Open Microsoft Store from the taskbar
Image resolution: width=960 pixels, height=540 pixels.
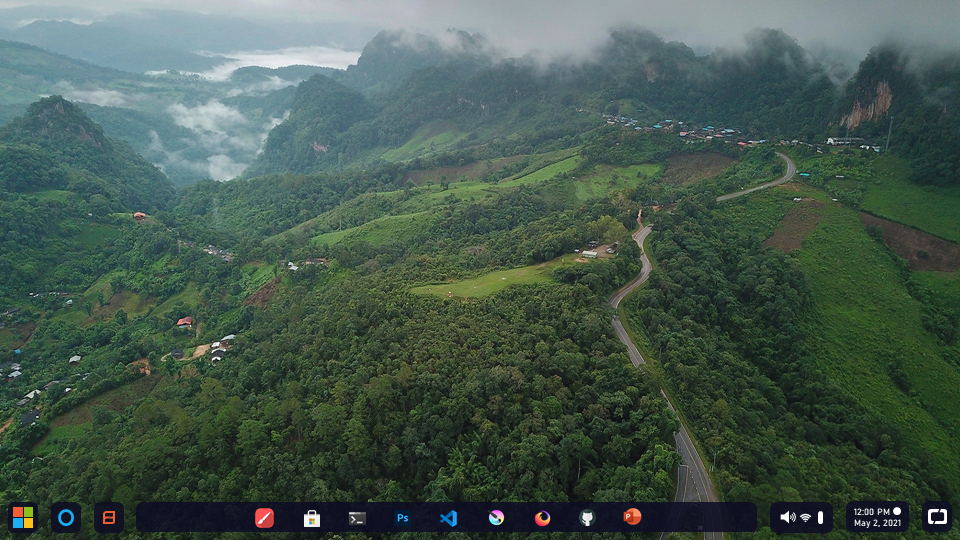coord(312,518)
